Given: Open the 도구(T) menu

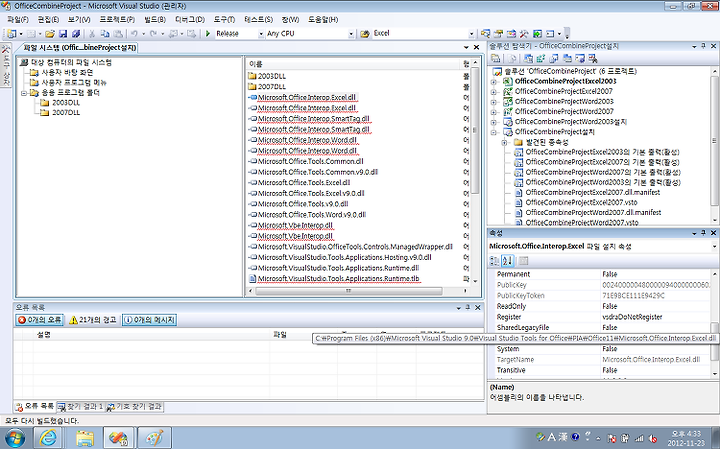Looking at the screenshot, I should (224, 19).
